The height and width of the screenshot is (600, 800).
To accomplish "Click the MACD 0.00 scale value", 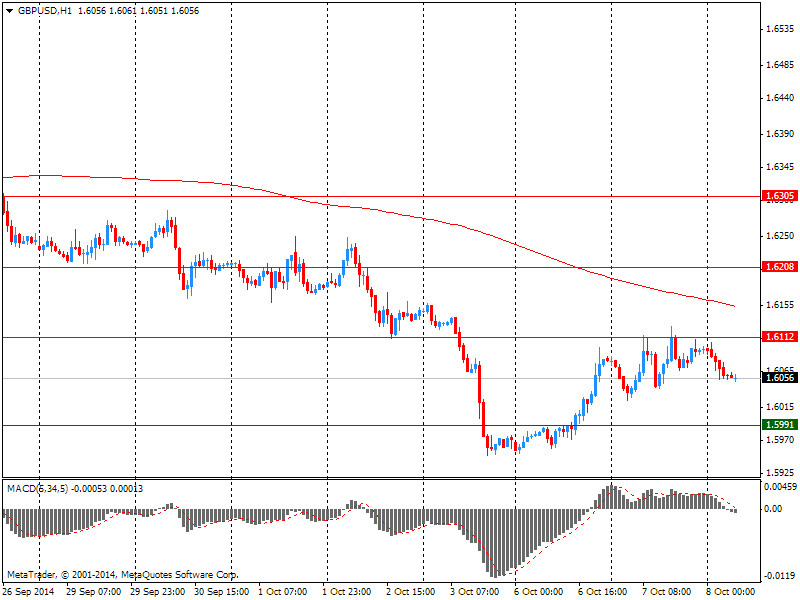I will point(773,509).
